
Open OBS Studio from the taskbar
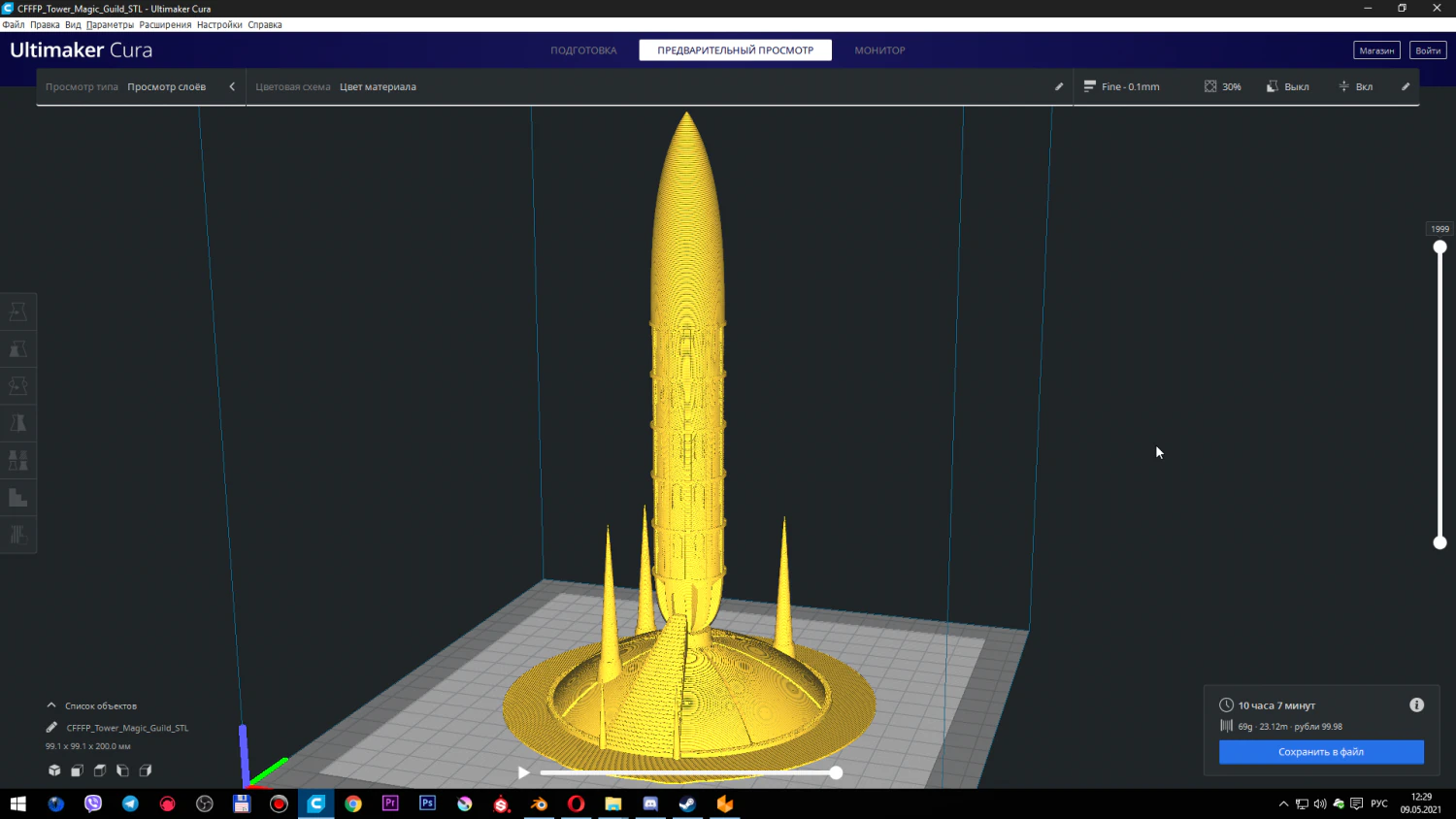[x=205, y=803]
